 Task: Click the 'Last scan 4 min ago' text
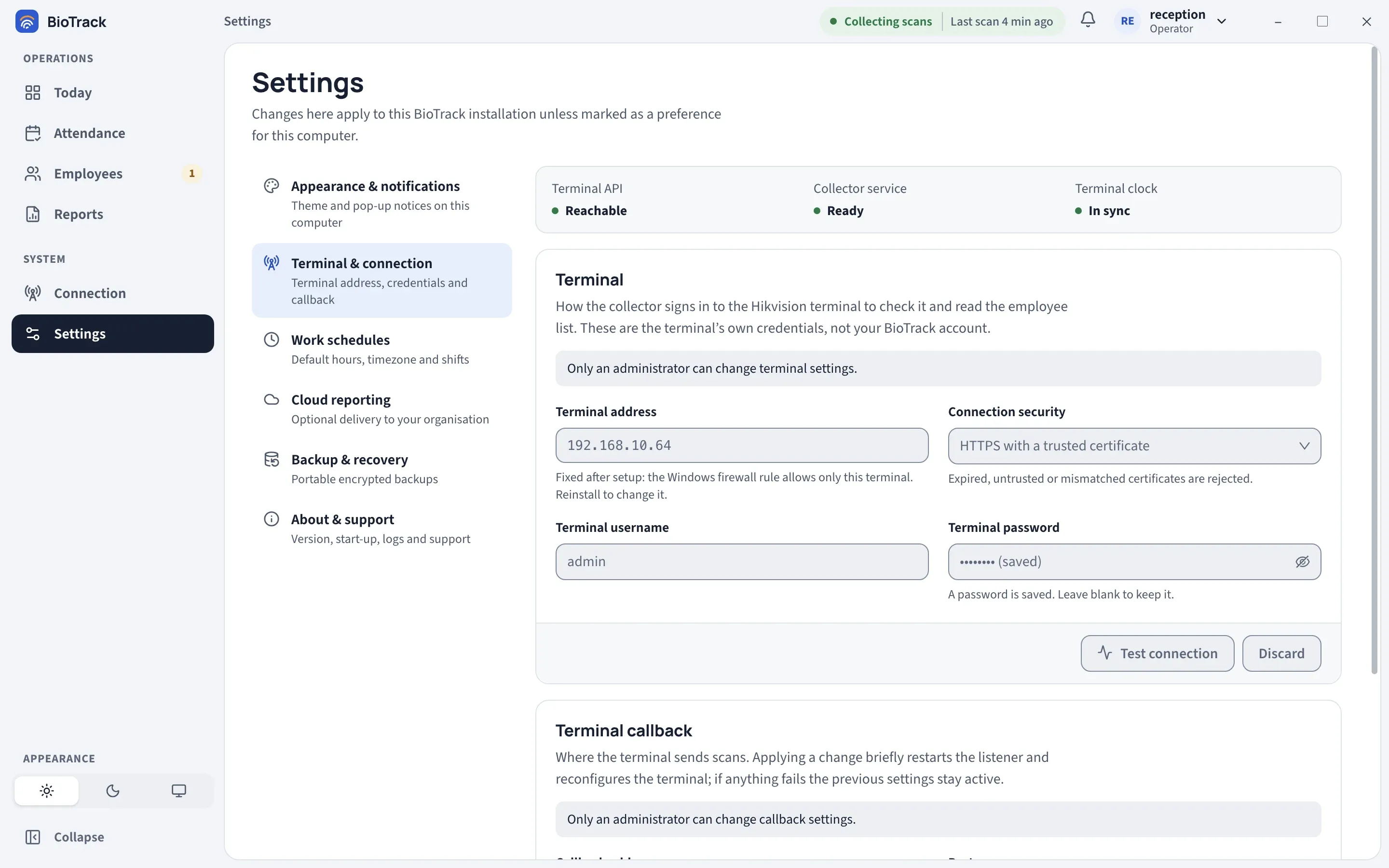1002,21
